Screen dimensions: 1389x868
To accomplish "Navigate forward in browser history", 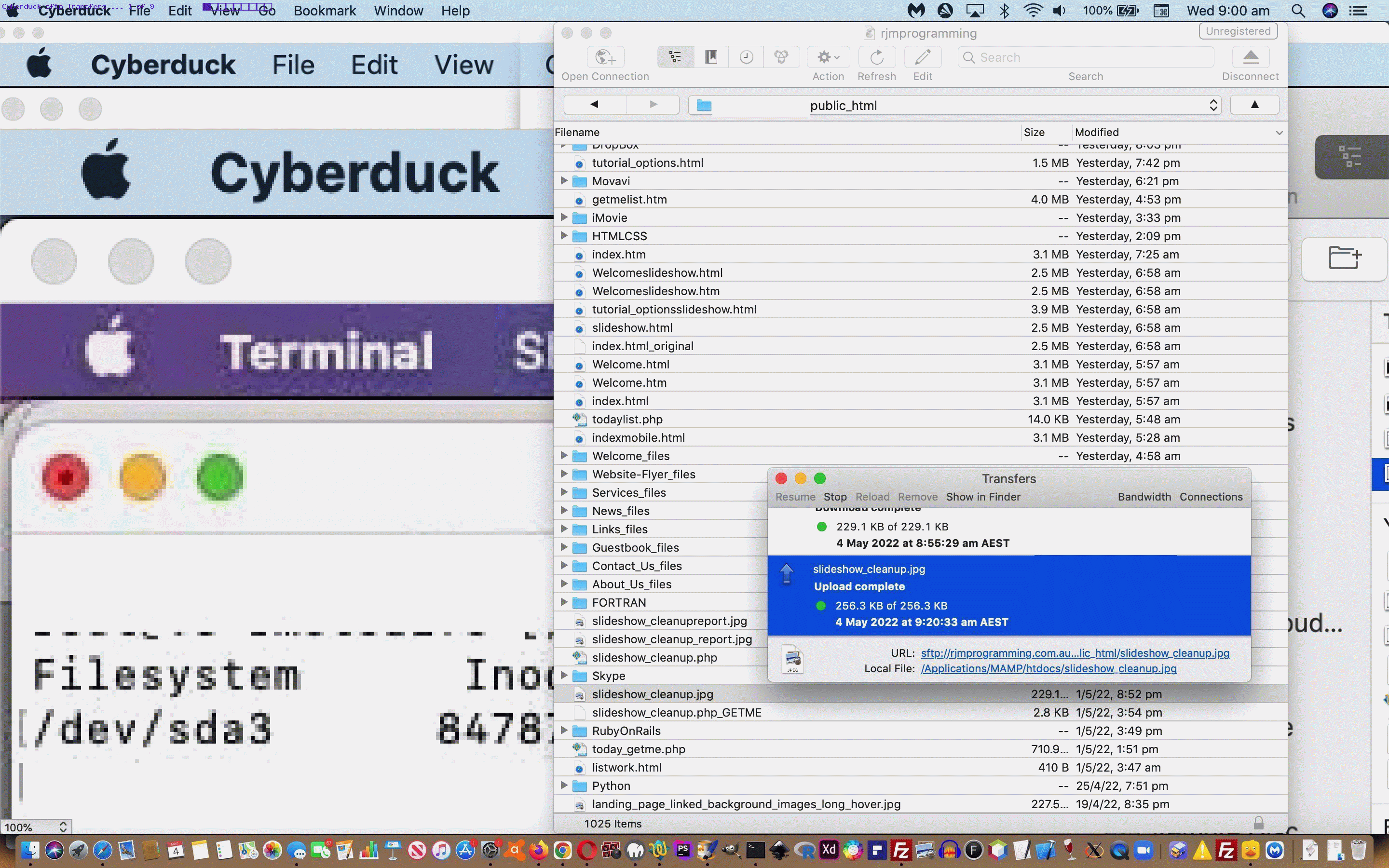I will pos(653,105).
